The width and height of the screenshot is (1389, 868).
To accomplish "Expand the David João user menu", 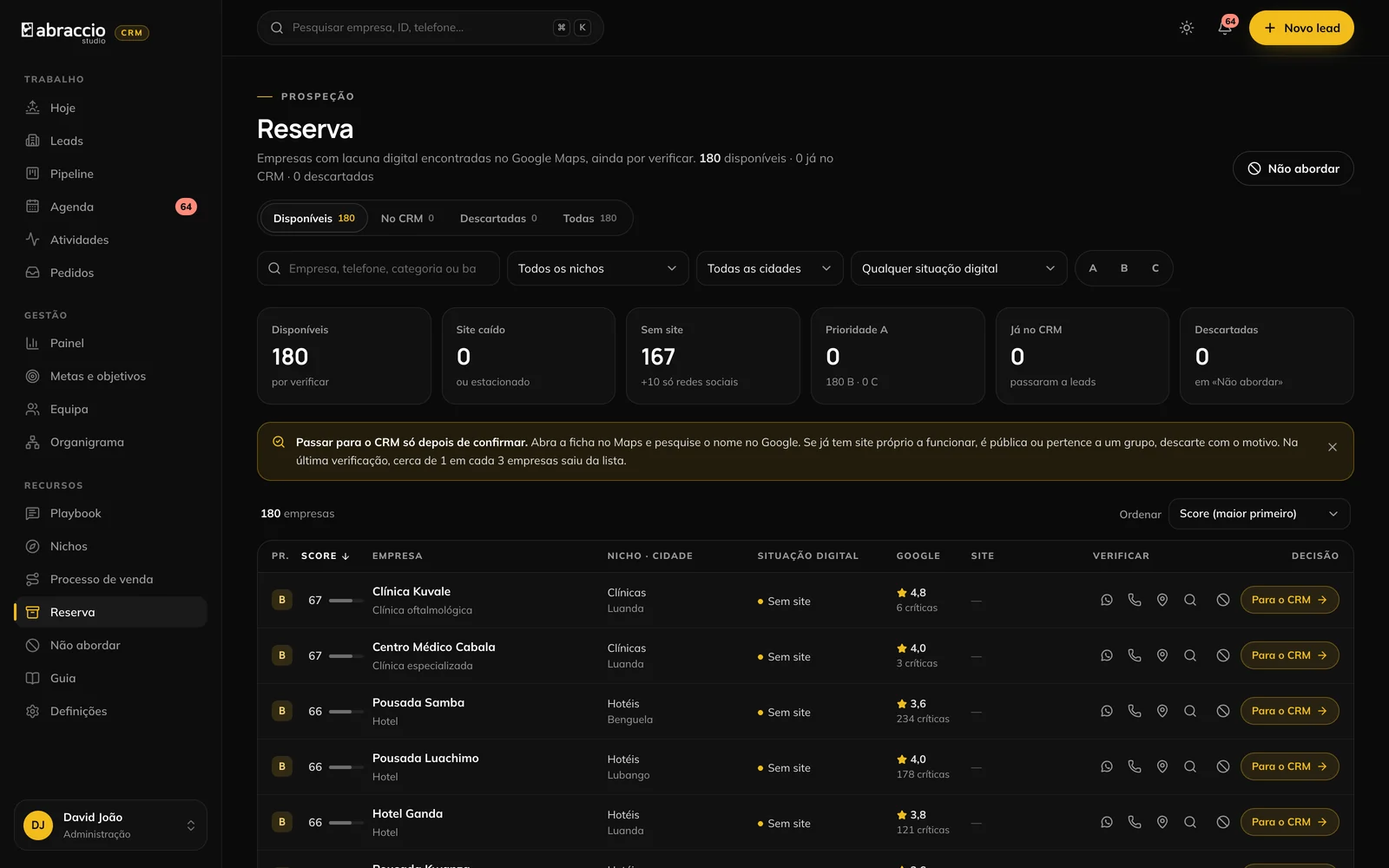I will (110, 825).
